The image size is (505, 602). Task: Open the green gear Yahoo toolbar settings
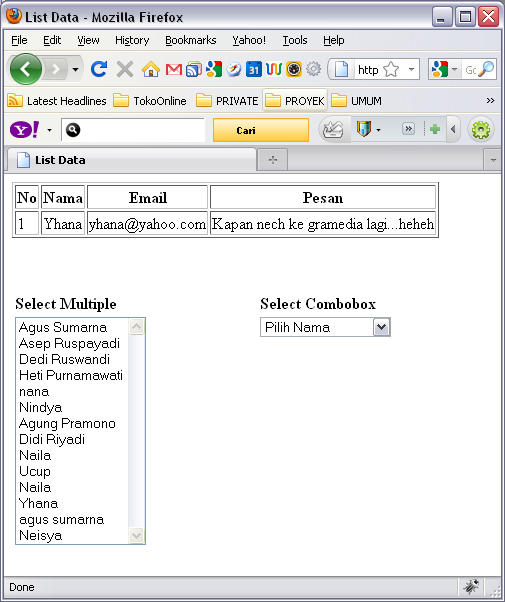pos(481,130)
